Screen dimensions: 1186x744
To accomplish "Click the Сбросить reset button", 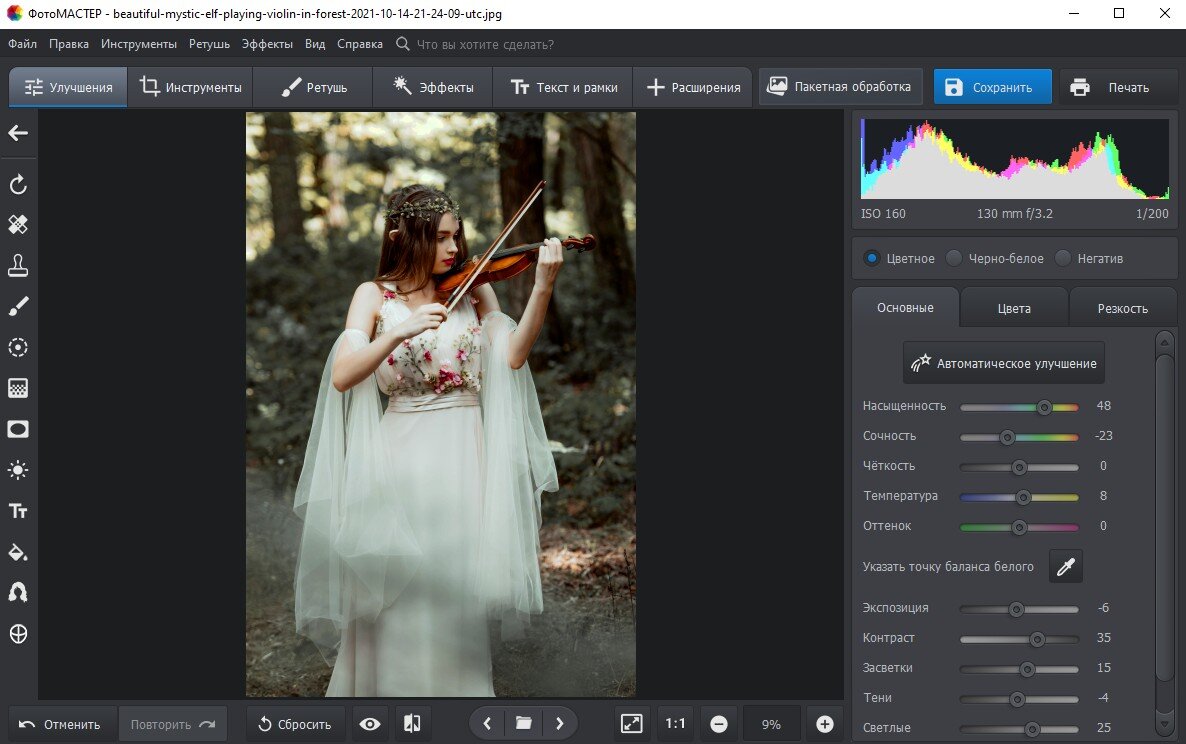I will click(x=295, y=724).
